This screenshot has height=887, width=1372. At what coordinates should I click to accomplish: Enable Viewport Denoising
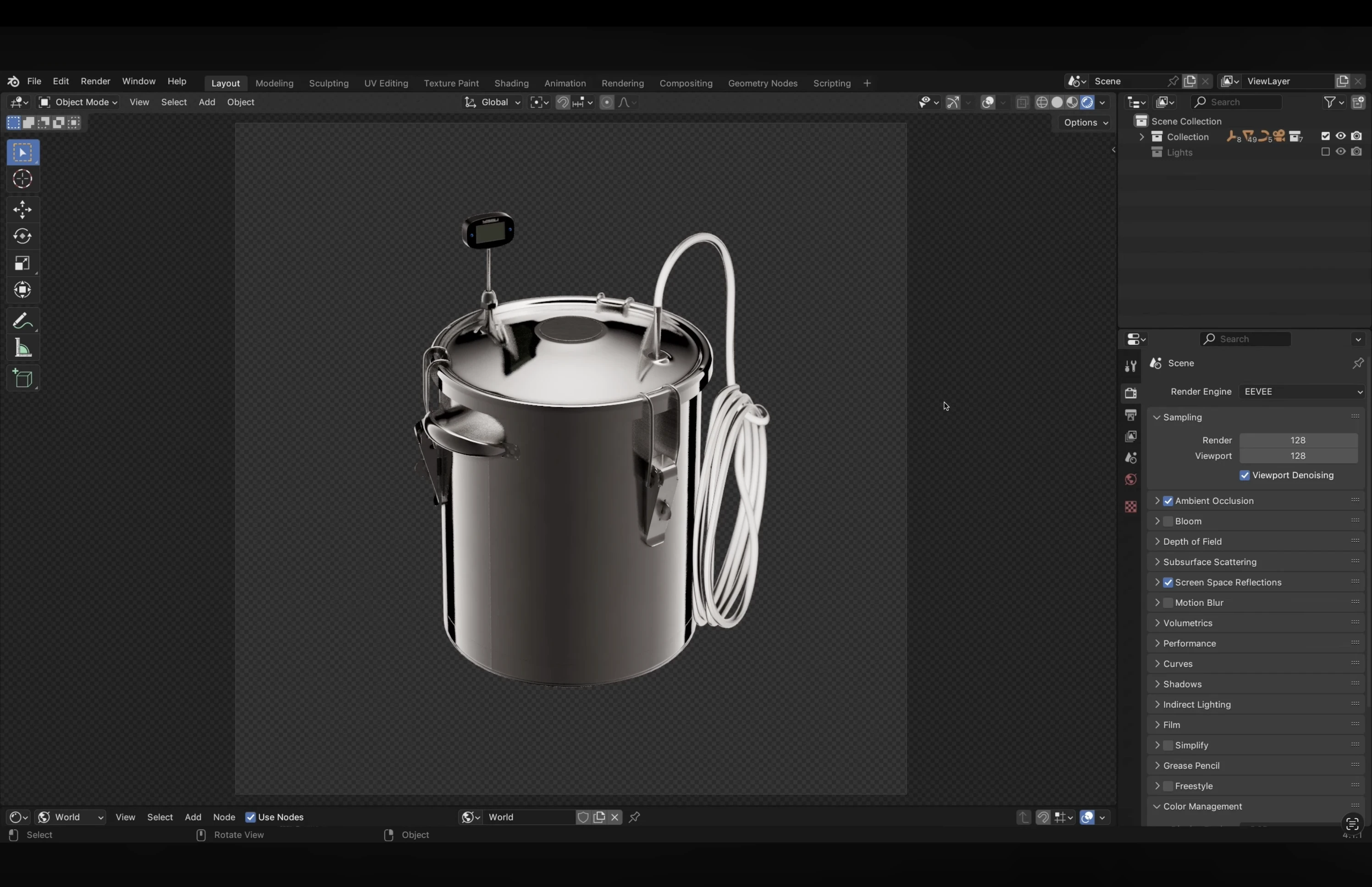(x=1244, y=475)
